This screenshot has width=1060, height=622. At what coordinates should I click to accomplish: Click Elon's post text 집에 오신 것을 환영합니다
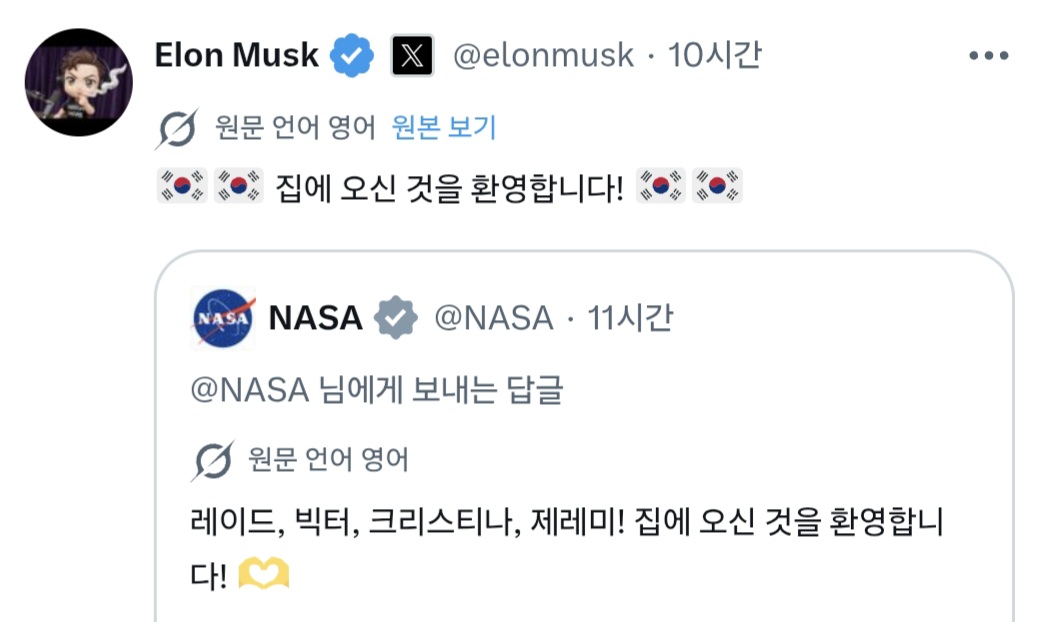click(449, 187)
